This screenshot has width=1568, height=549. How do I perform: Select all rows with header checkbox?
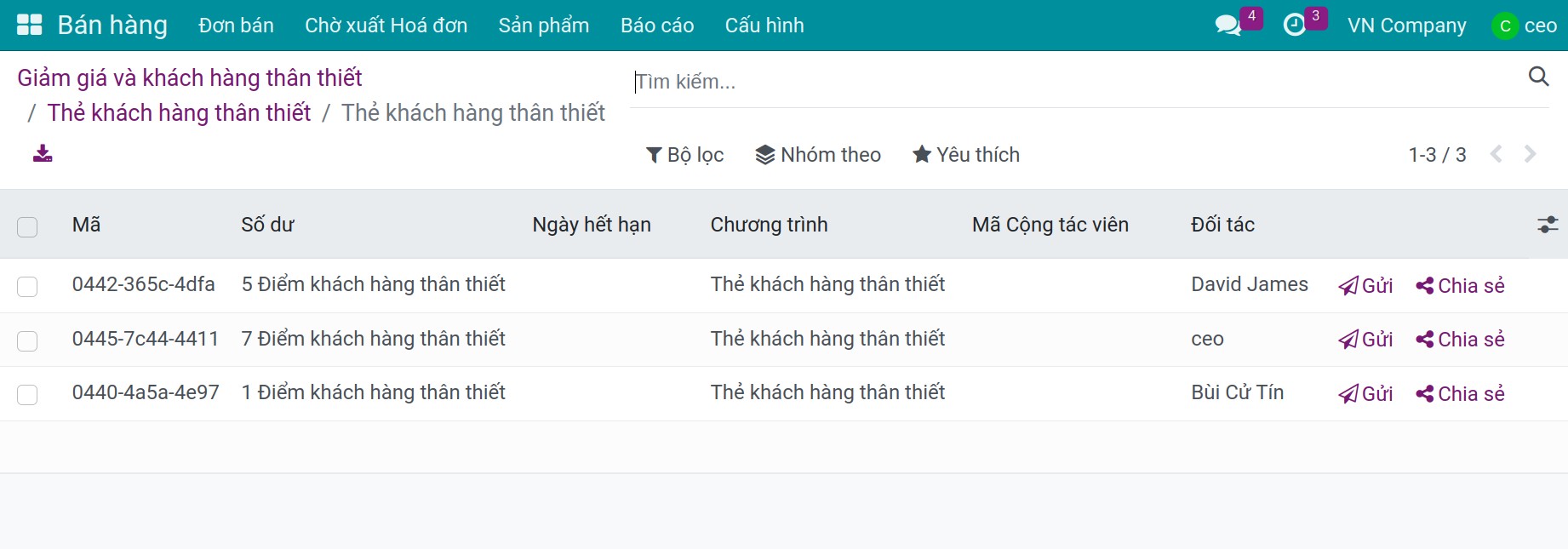click(27, 226)
